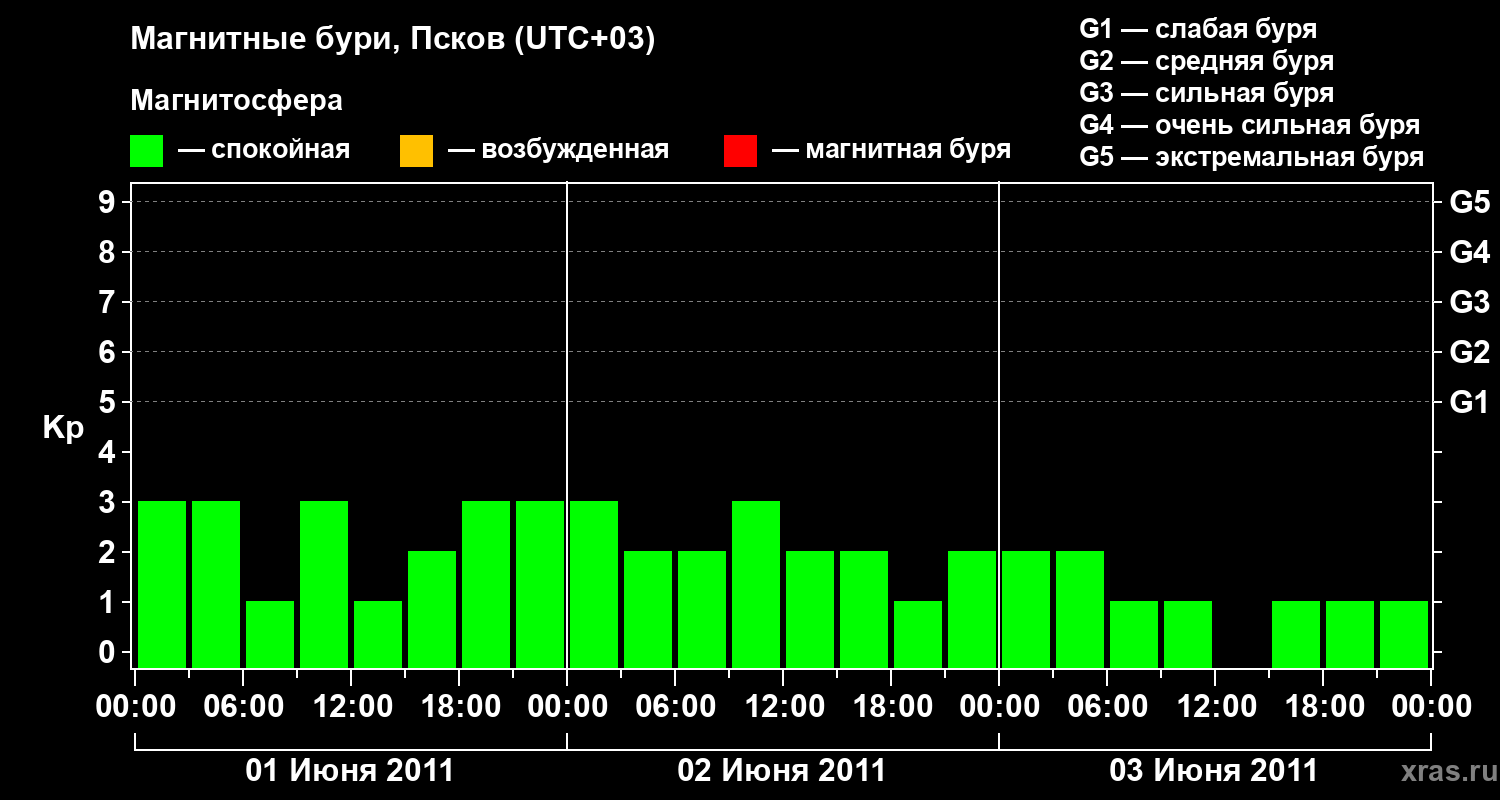Click the G5 level label on right axis
This screenshot has width=1500, height=800.
(1469, 202)
